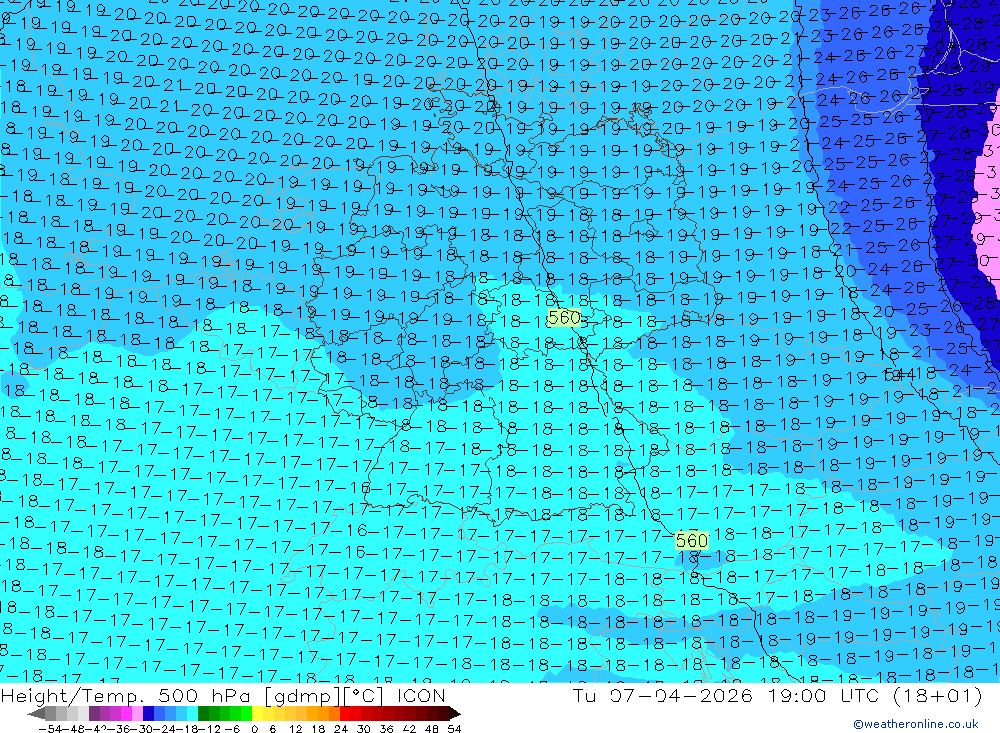Click the gray left arrow of the scale
Viewport: 1000px width, 733px height.
coord(36,714)
